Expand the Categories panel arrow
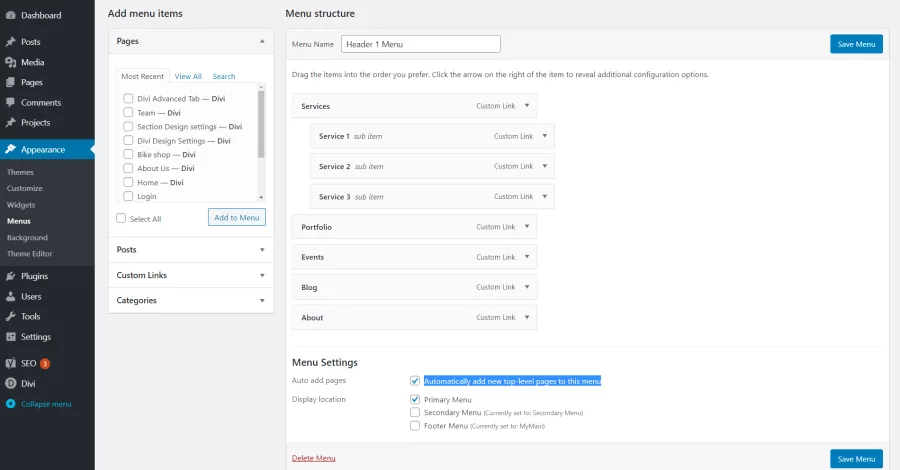The image size is (900, 470). [262, 301]
